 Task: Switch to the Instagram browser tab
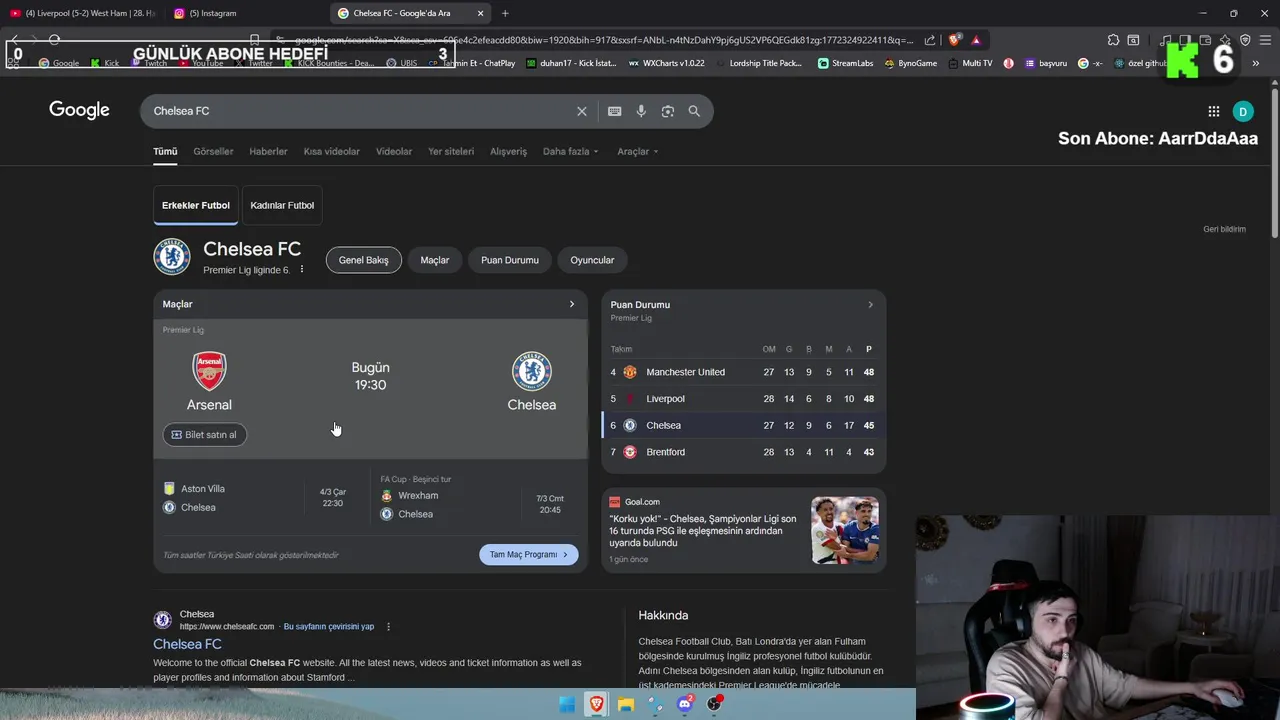coord(245,13)
